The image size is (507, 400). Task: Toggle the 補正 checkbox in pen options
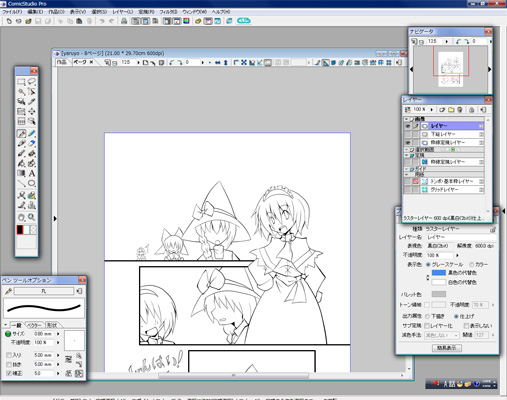click(x=9, y=373)
